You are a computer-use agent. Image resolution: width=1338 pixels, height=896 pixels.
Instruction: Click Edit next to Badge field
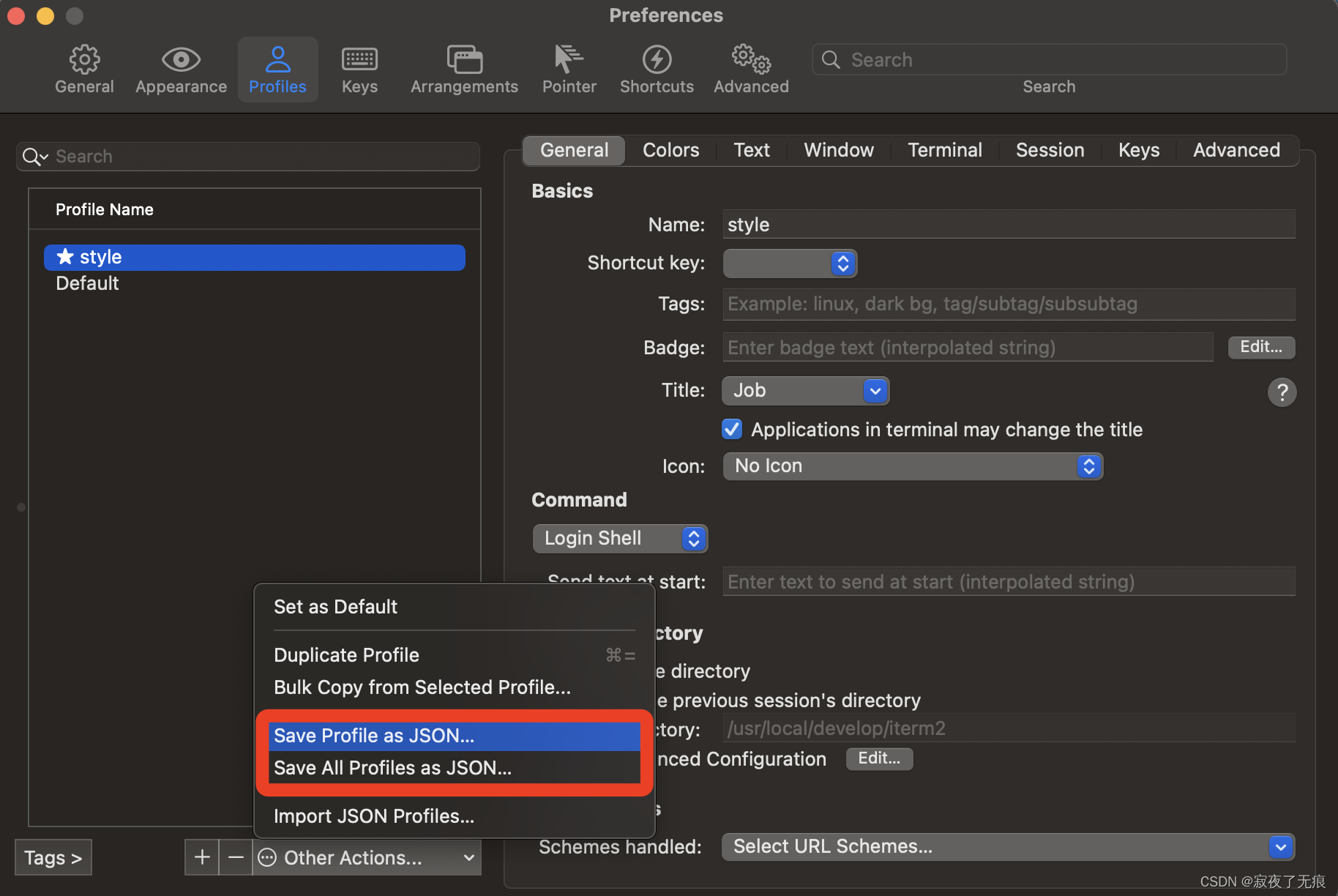coord(1260,347)
